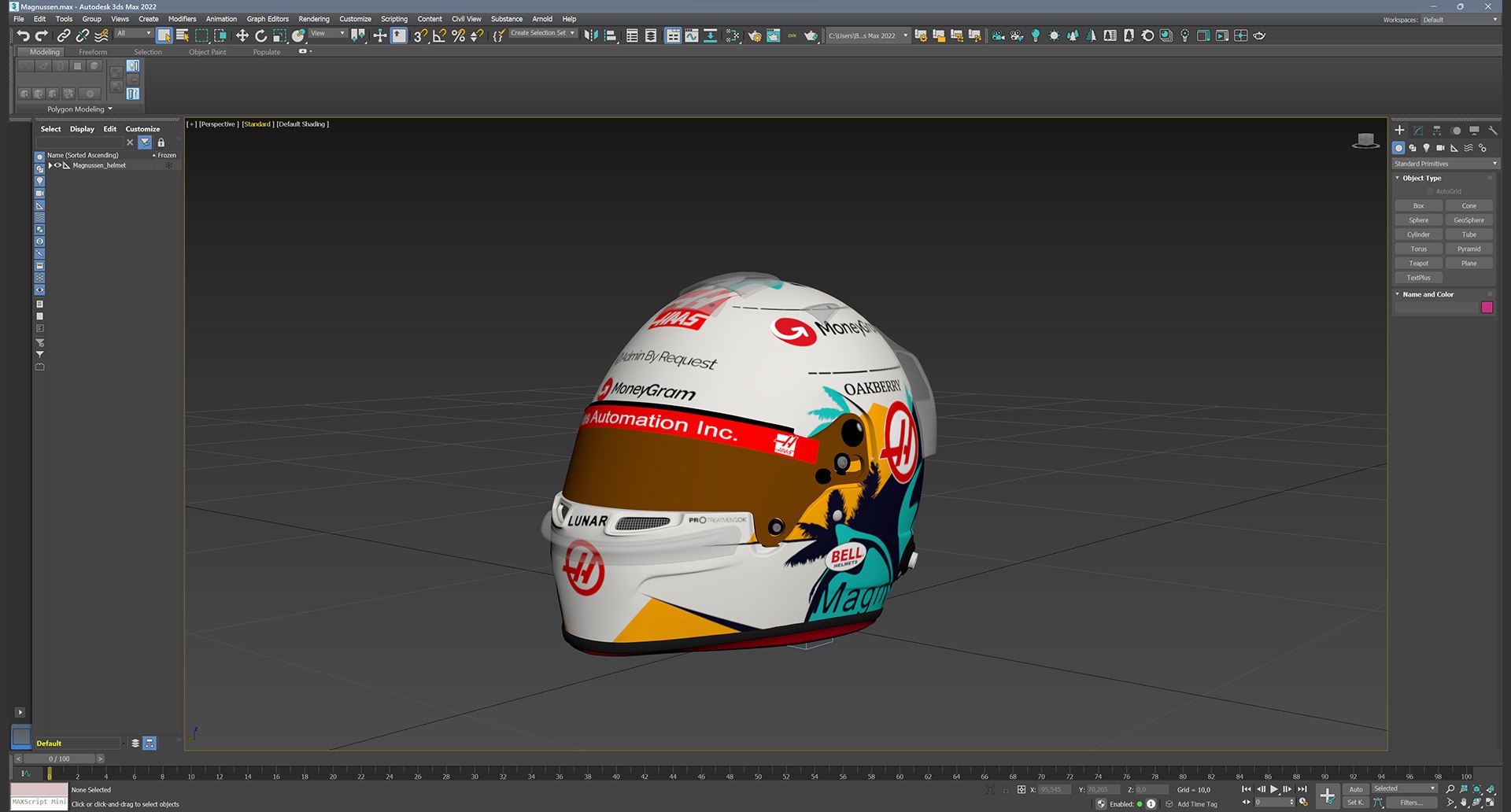Click the Play Animation button

tap(1274, 789)
